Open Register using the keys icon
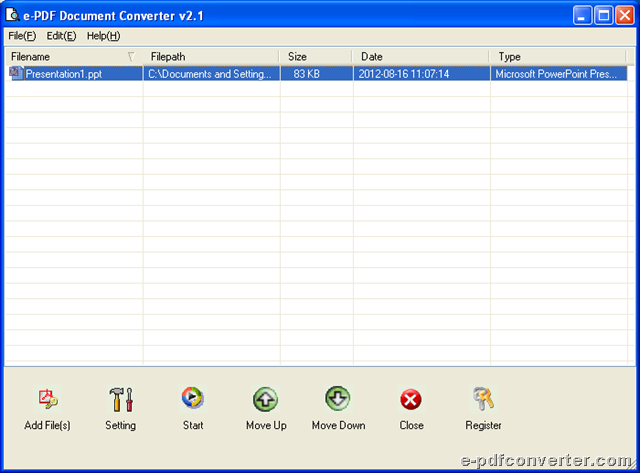This screenshot has height=473, width=640. coord(483,398)
